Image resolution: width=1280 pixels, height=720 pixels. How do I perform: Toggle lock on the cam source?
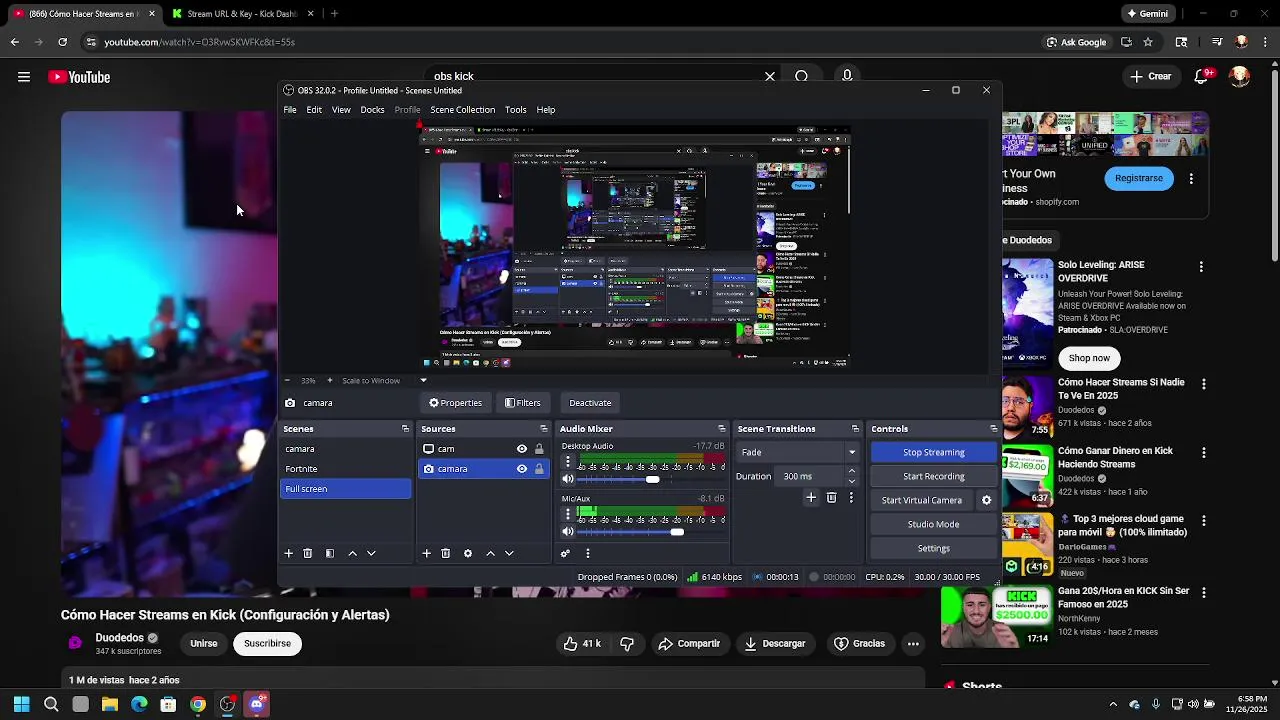(539, 449)
